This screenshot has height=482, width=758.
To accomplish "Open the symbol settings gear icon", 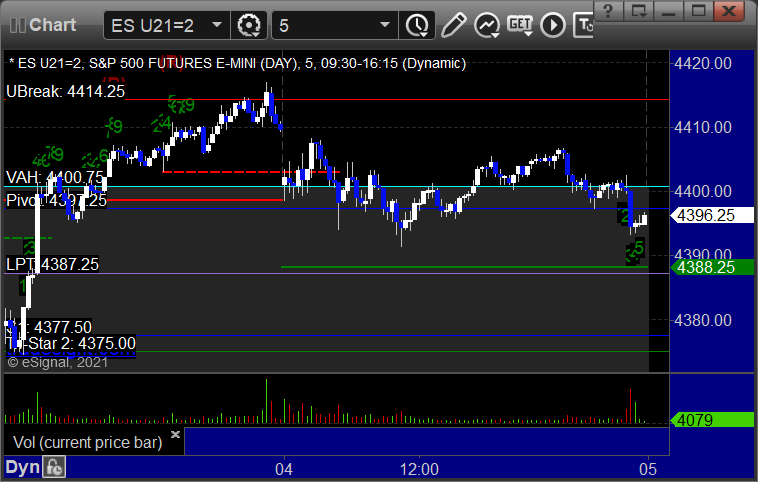I will [x=249, y=25].
